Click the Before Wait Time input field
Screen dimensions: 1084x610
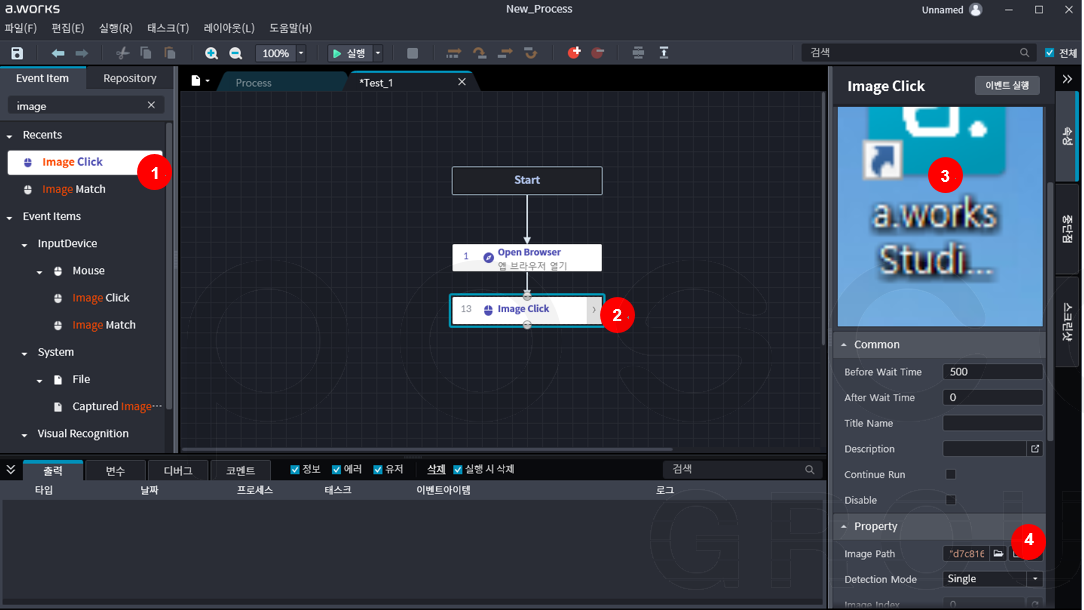click(x=992, y=372)
